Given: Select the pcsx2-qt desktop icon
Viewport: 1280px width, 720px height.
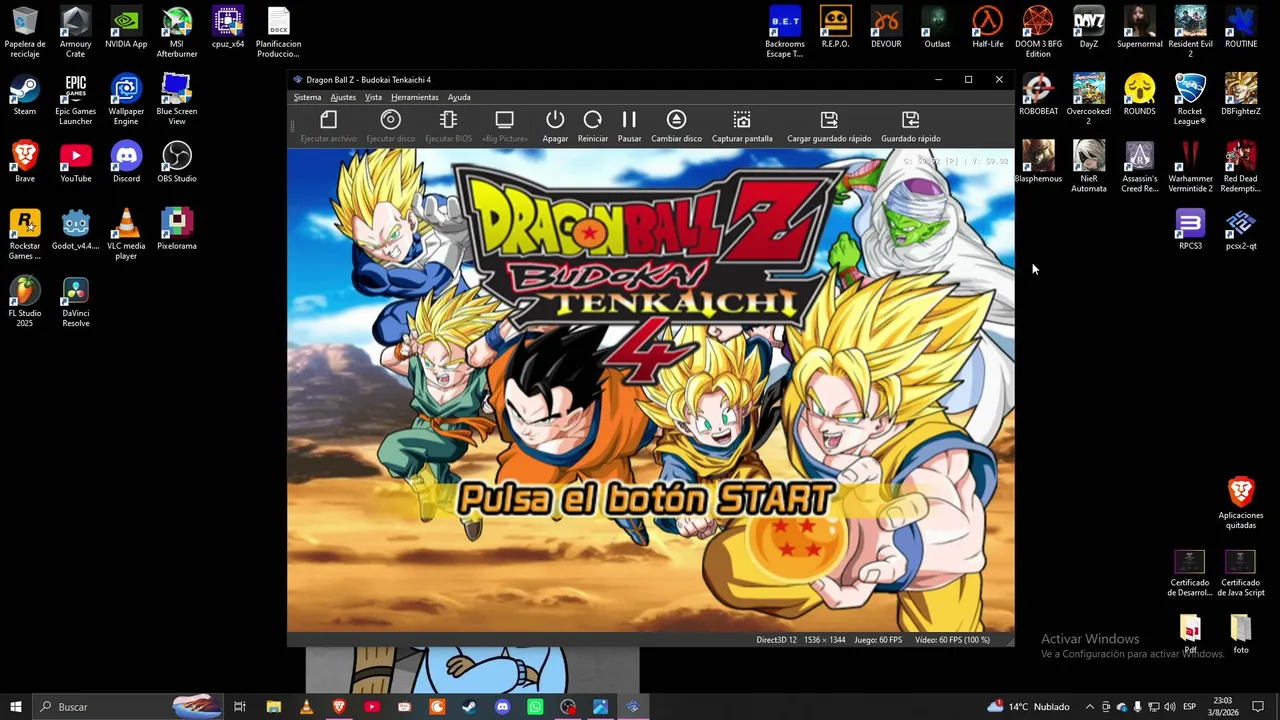Looking at the screenshot, I should (1241, 229).
